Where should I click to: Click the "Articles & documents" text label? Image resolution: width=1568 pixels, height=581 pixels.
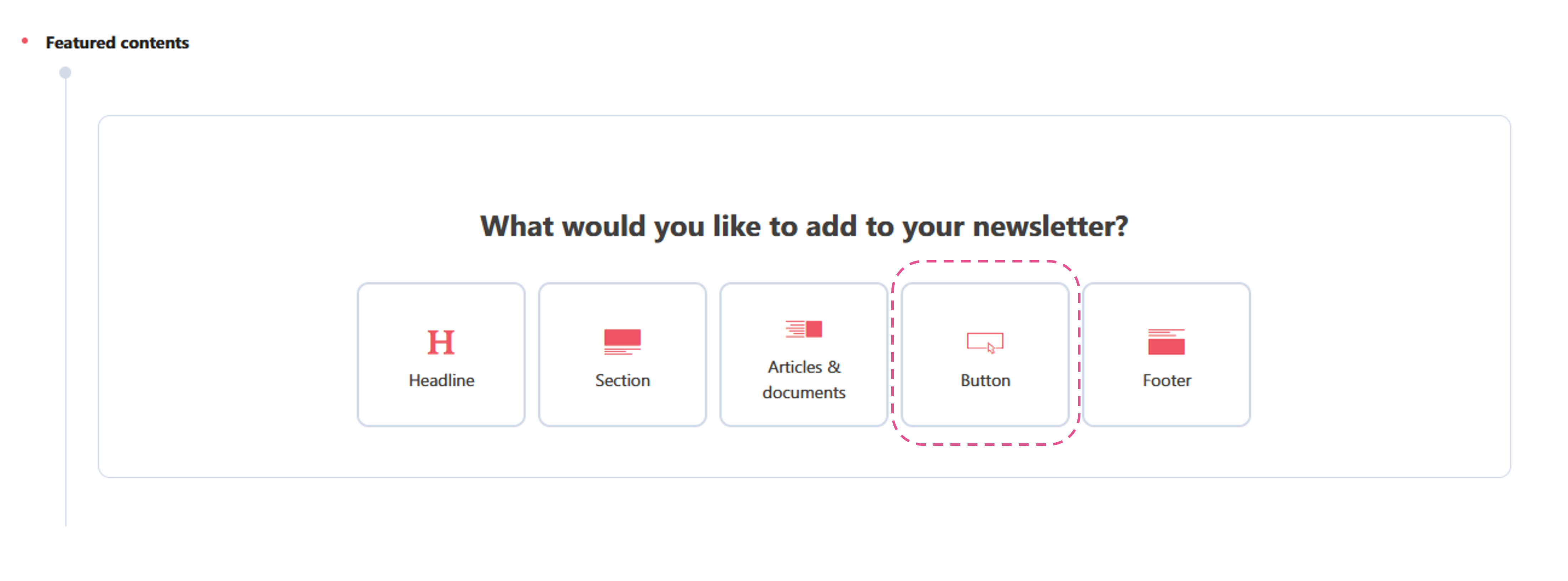[804, 379]
